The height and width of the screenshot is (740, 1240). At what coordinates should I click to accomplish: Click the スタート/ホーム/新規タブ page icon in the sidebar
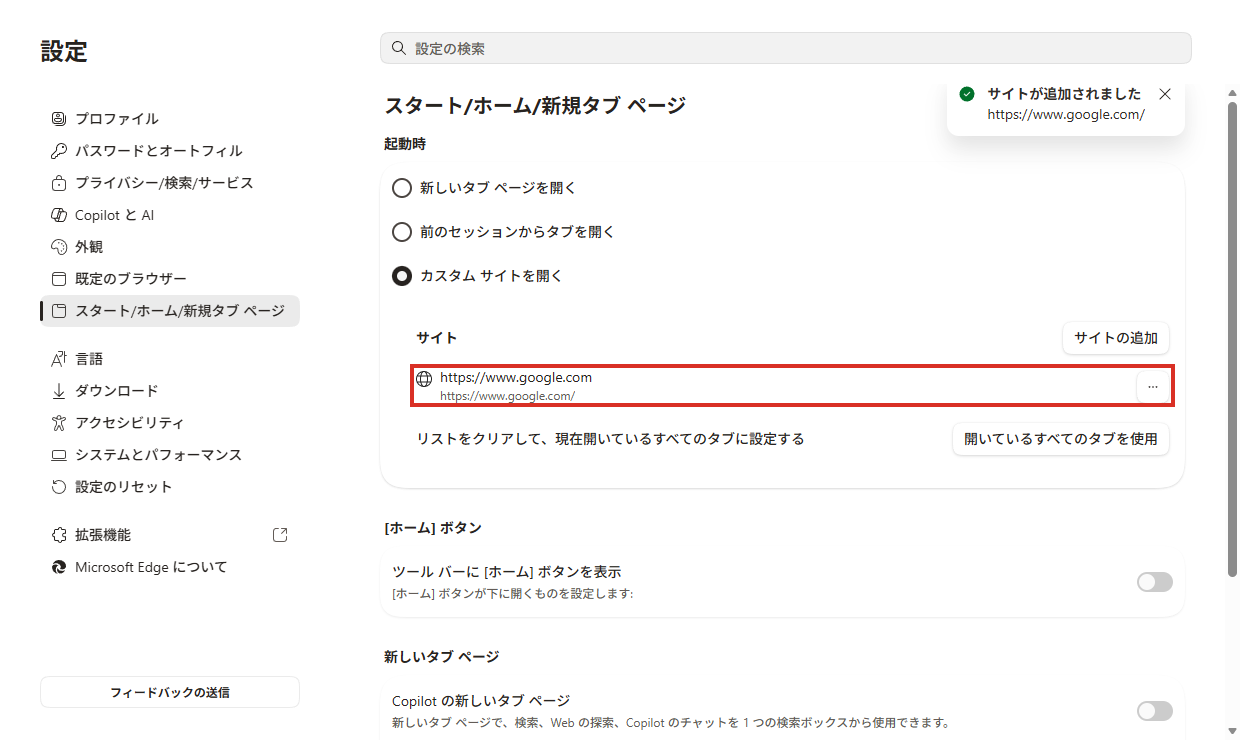58,311
